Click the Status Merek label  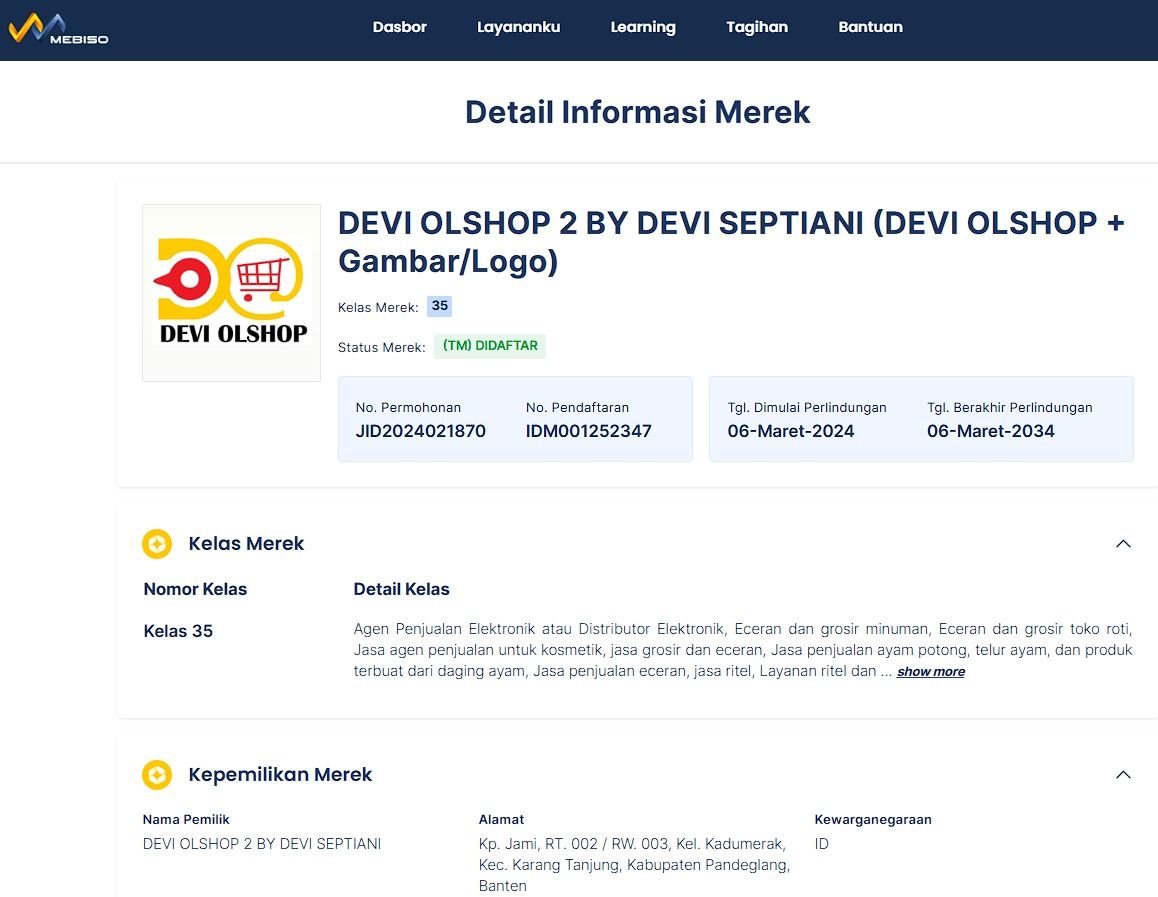[381, 347]
